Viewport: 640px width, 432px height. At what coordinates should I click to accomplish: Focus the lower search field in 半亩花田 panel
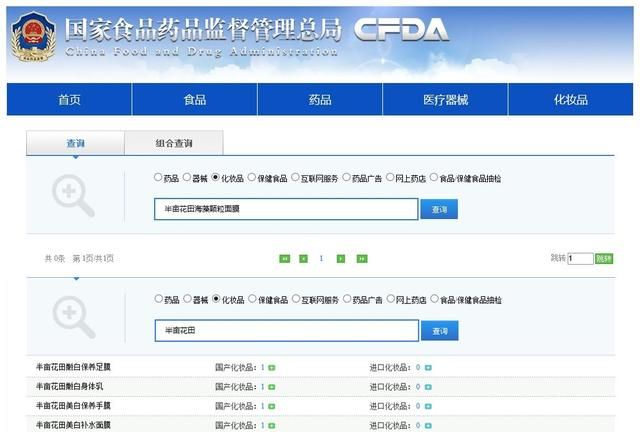click(287, 330)
